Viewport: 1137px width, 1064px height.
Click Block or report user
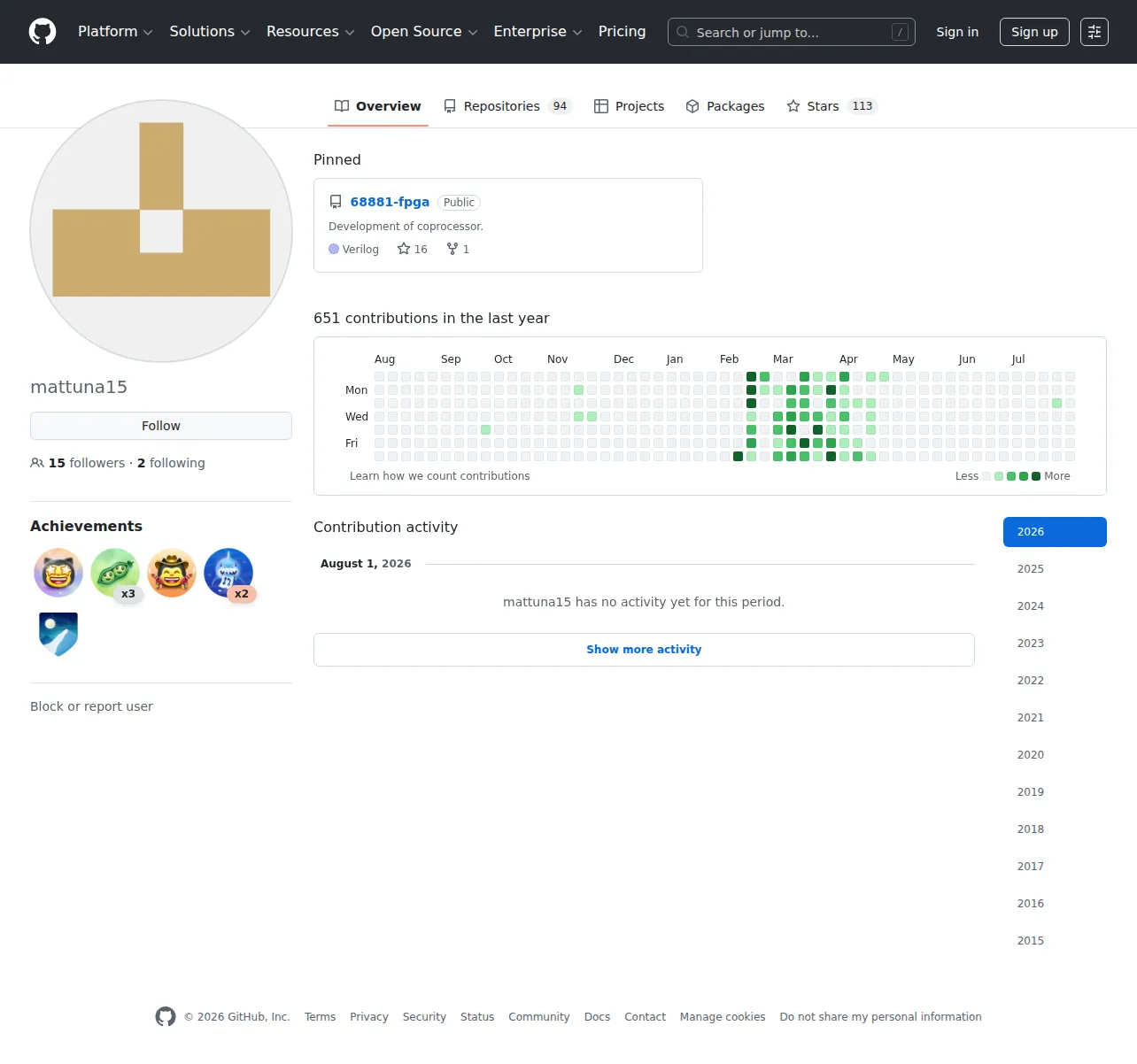(x=91, y=706)
